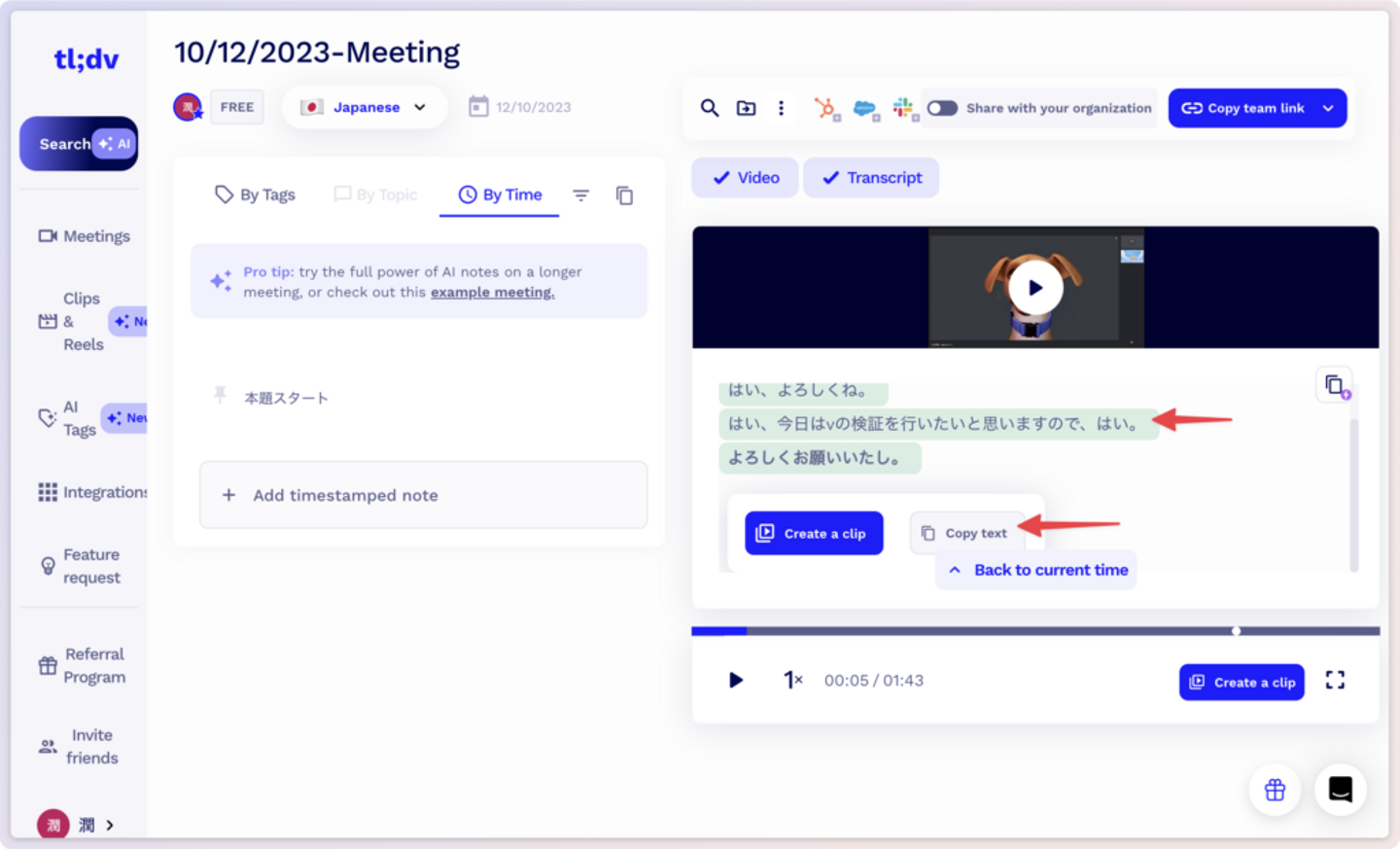
Task: Change the 1x playback speed
Action: [793, 680]
